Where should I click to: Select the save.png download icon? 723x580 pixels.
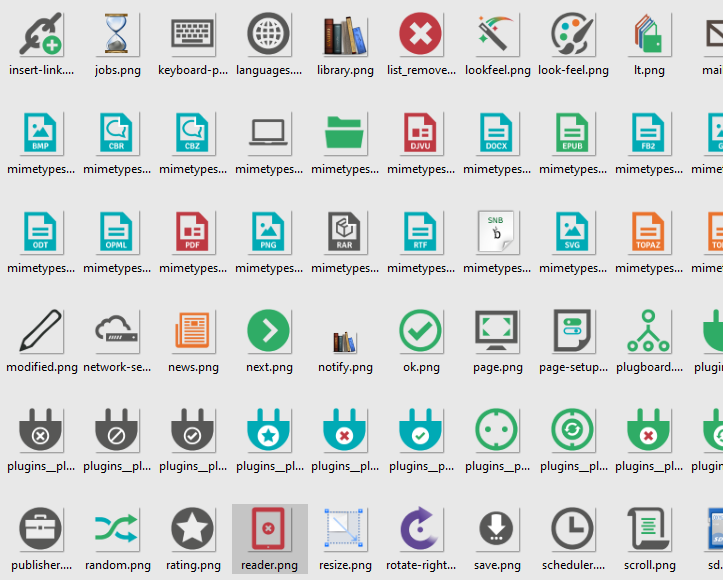(496, 529)
